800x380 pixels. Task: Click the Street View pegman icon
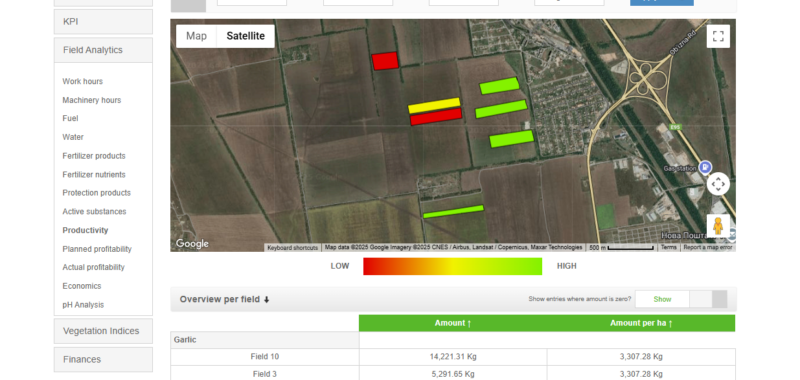click(x=718, y=225)
